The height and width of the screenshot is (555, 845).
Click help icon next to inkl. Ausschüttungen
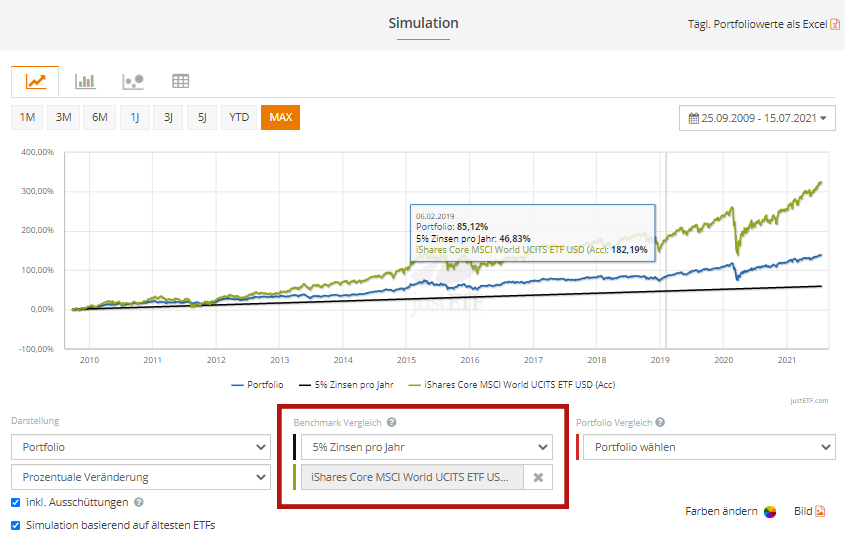point(138,503)
